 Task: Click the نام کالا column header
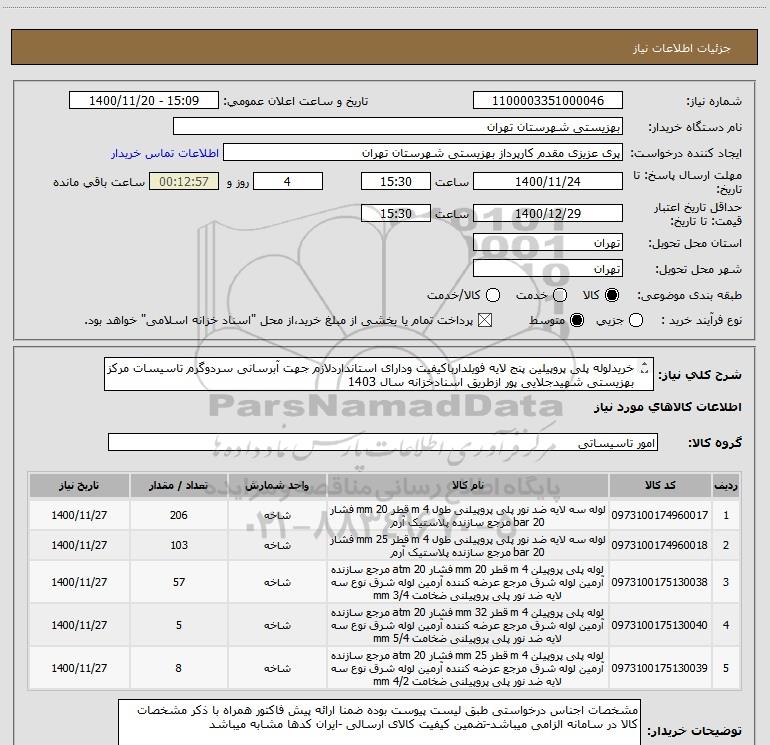pyautogui.click(x=468, y=485)
